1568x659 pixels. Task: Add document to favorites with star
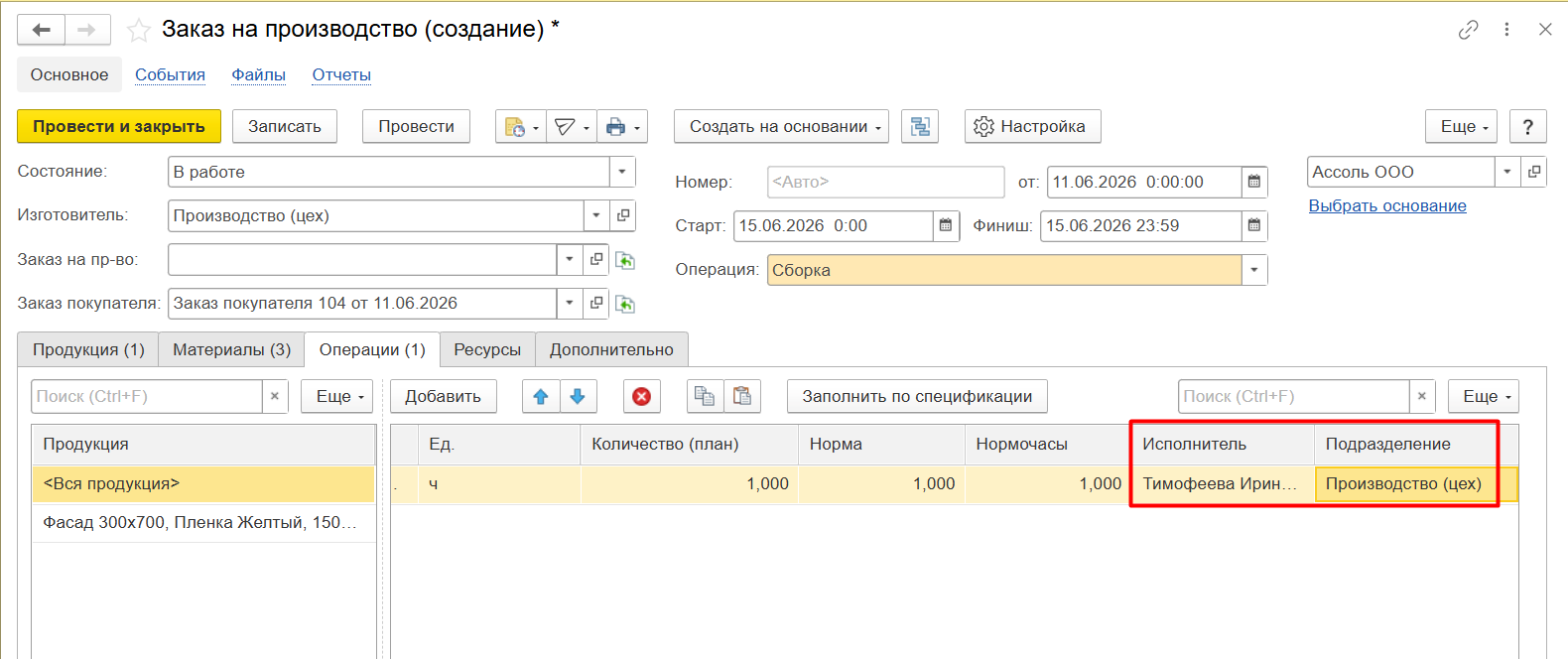139,31
